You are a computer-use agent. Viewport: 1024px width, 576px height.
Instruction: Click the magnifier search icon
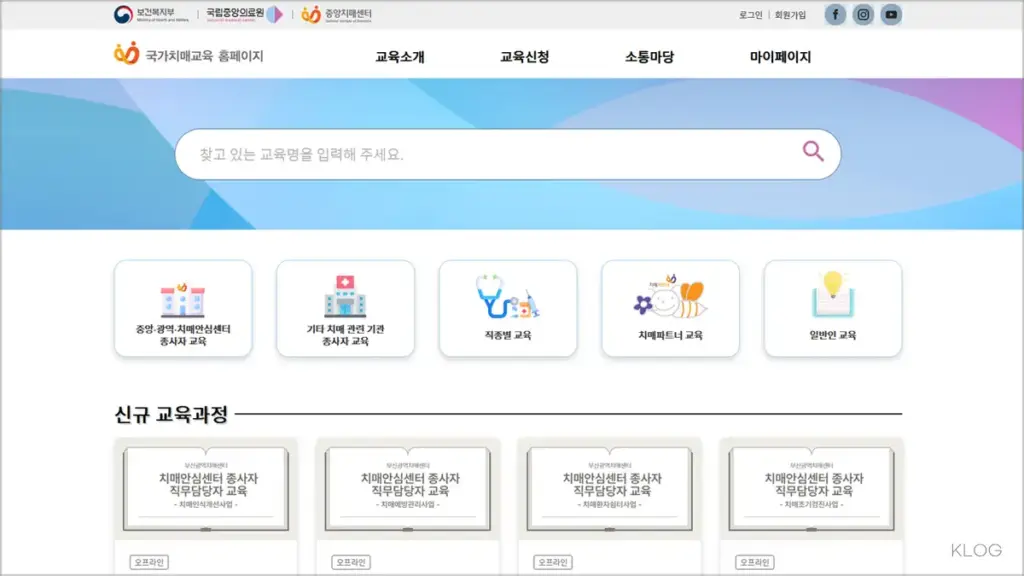[x=813, y=152]
